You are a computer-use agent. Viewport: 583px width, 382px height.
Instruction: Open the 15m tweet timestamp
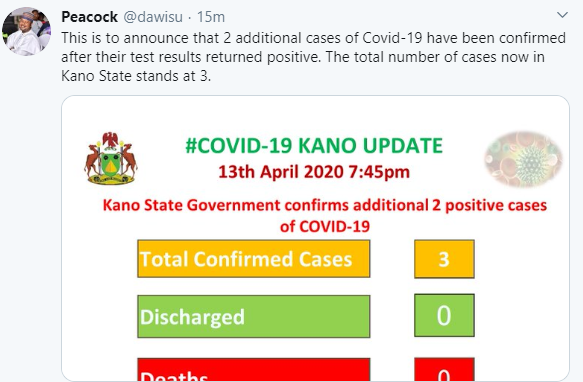[x=211, y=17]
